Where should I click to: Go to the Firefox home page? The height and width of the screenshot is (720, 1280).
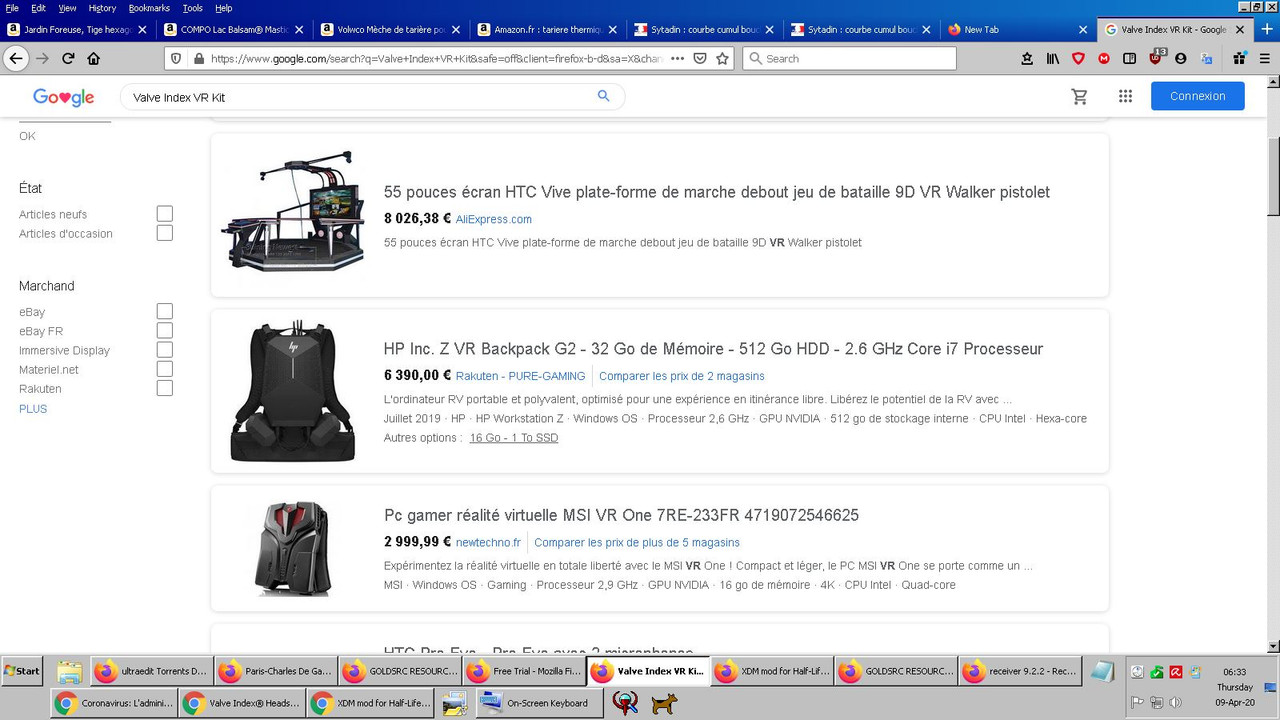[94, 59]
